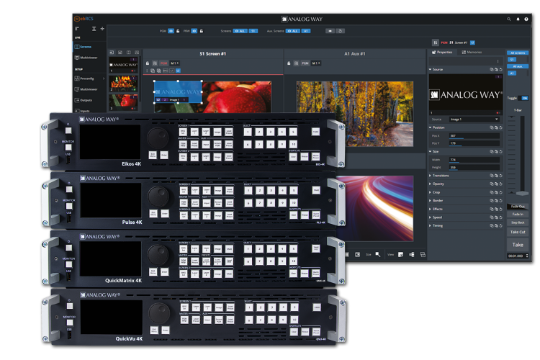The width and height of the screenshot is (540, 360).
Task: Click the four-arrow move icon above the sidebar
Action: coord(102,29)
